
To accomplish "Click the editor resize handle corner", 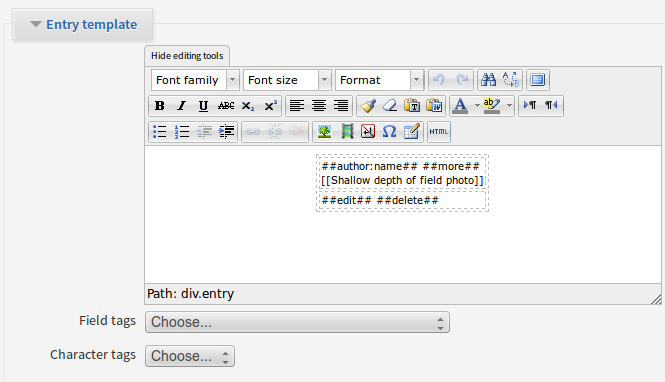I will [x=656, y=299].
